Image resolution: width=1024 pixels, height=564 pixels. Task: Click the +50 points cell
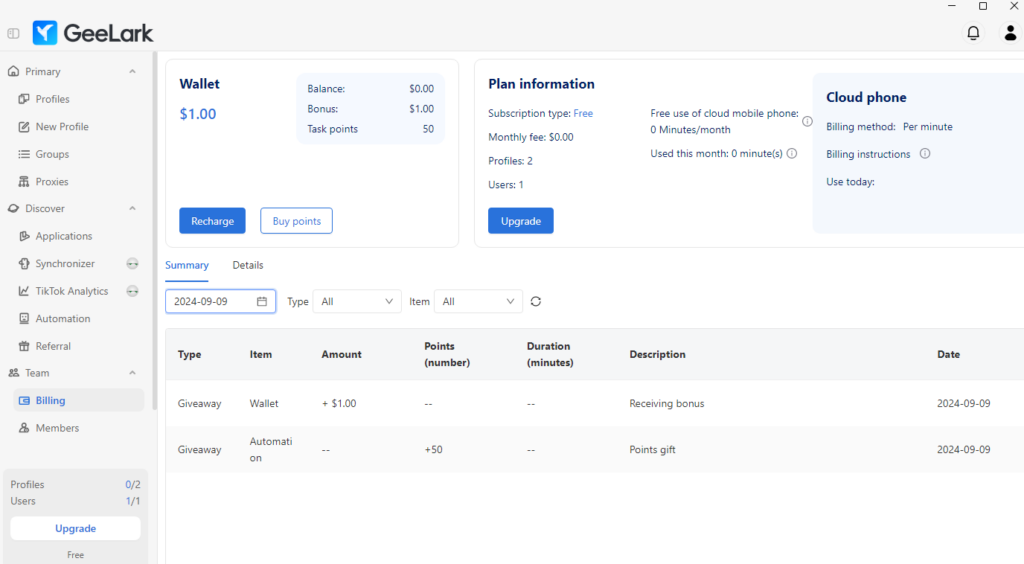434,449
